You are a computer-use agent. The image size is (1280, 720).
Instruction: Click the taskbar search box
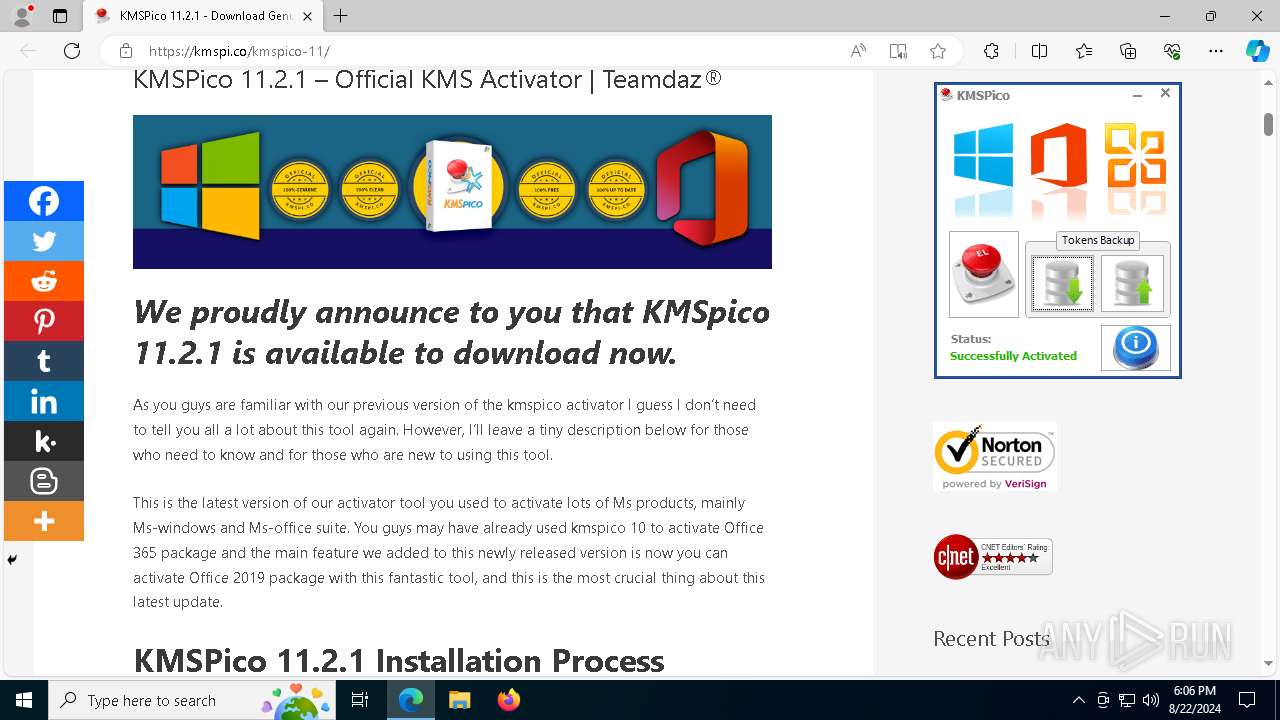pos(193,700)
